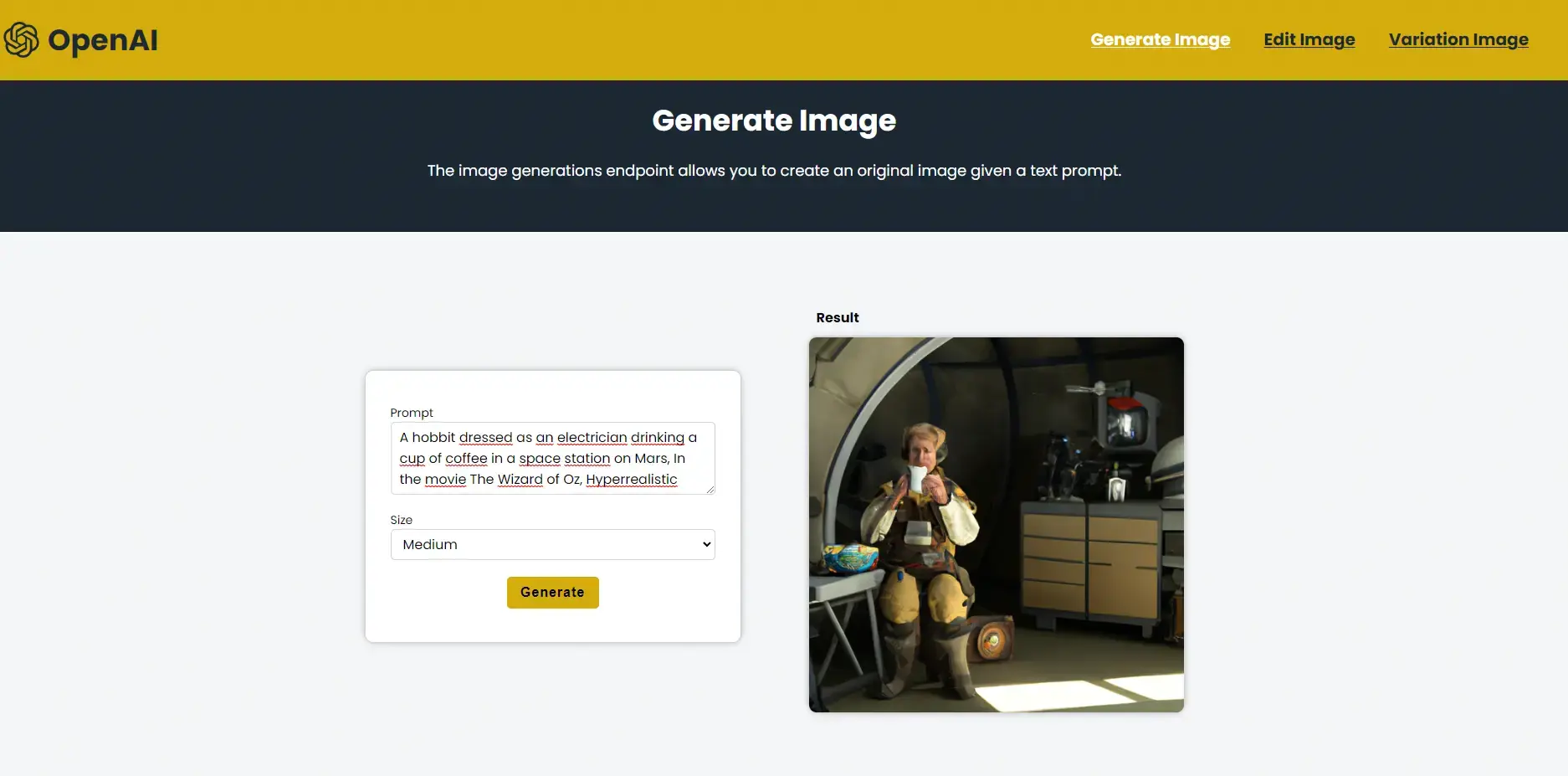
Task: Click the Result label above the image
Action: 837,317
